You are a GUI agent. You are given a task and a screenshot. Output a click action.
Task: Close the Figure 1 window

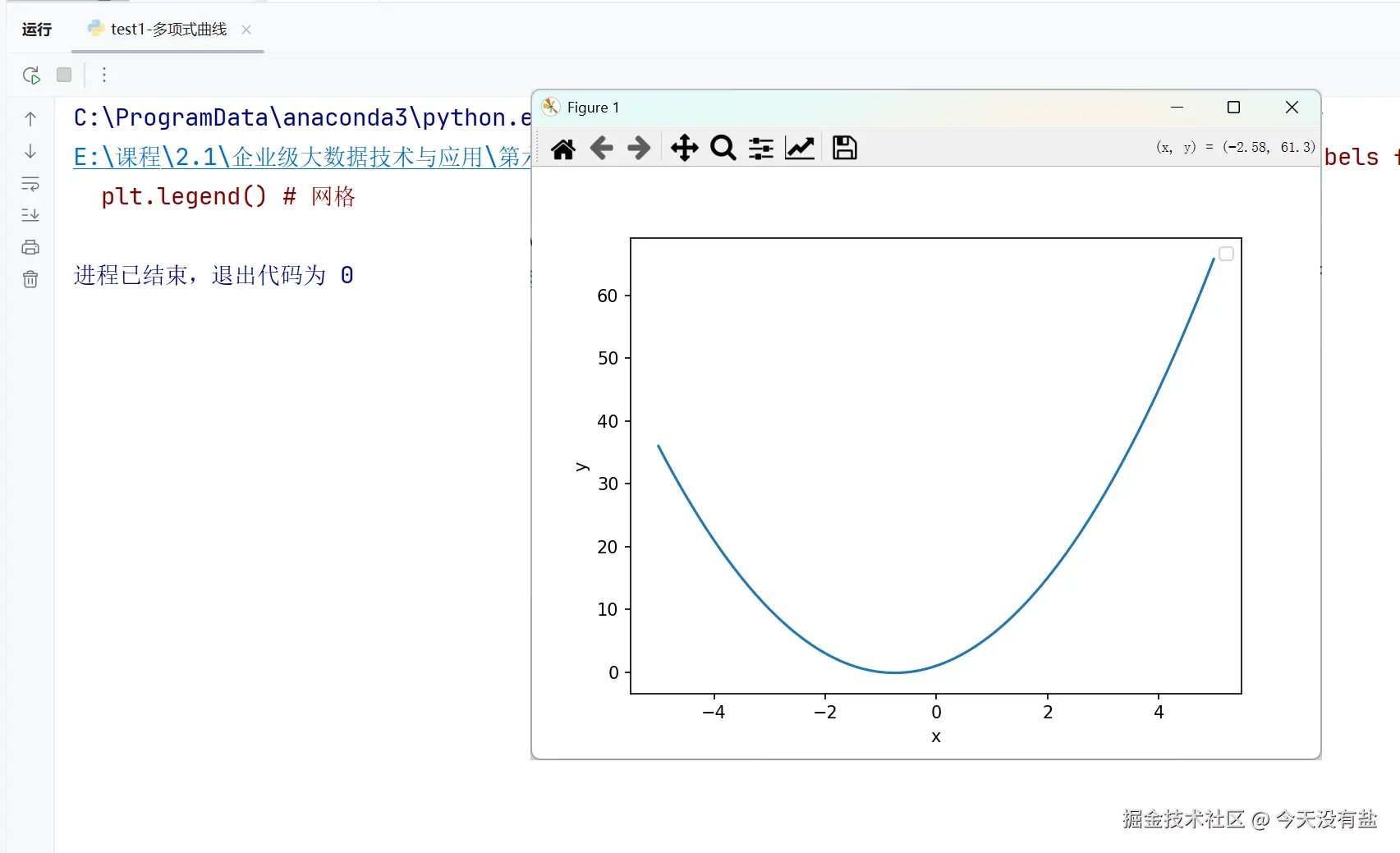(1292, 108)
